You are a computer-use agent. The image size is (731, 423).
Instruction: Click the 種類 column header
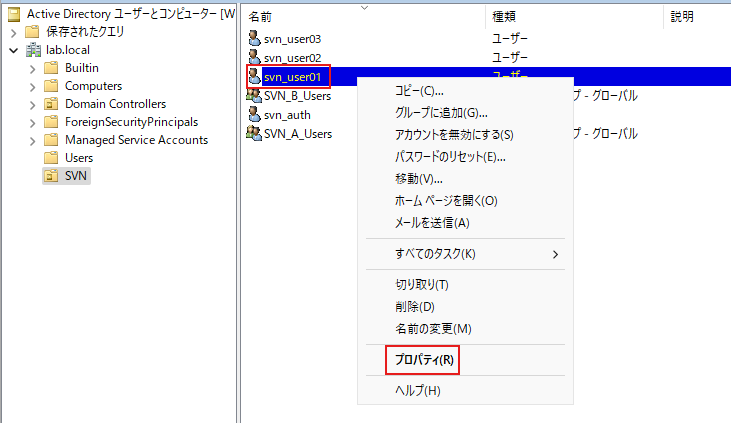[x=504, y=17]
